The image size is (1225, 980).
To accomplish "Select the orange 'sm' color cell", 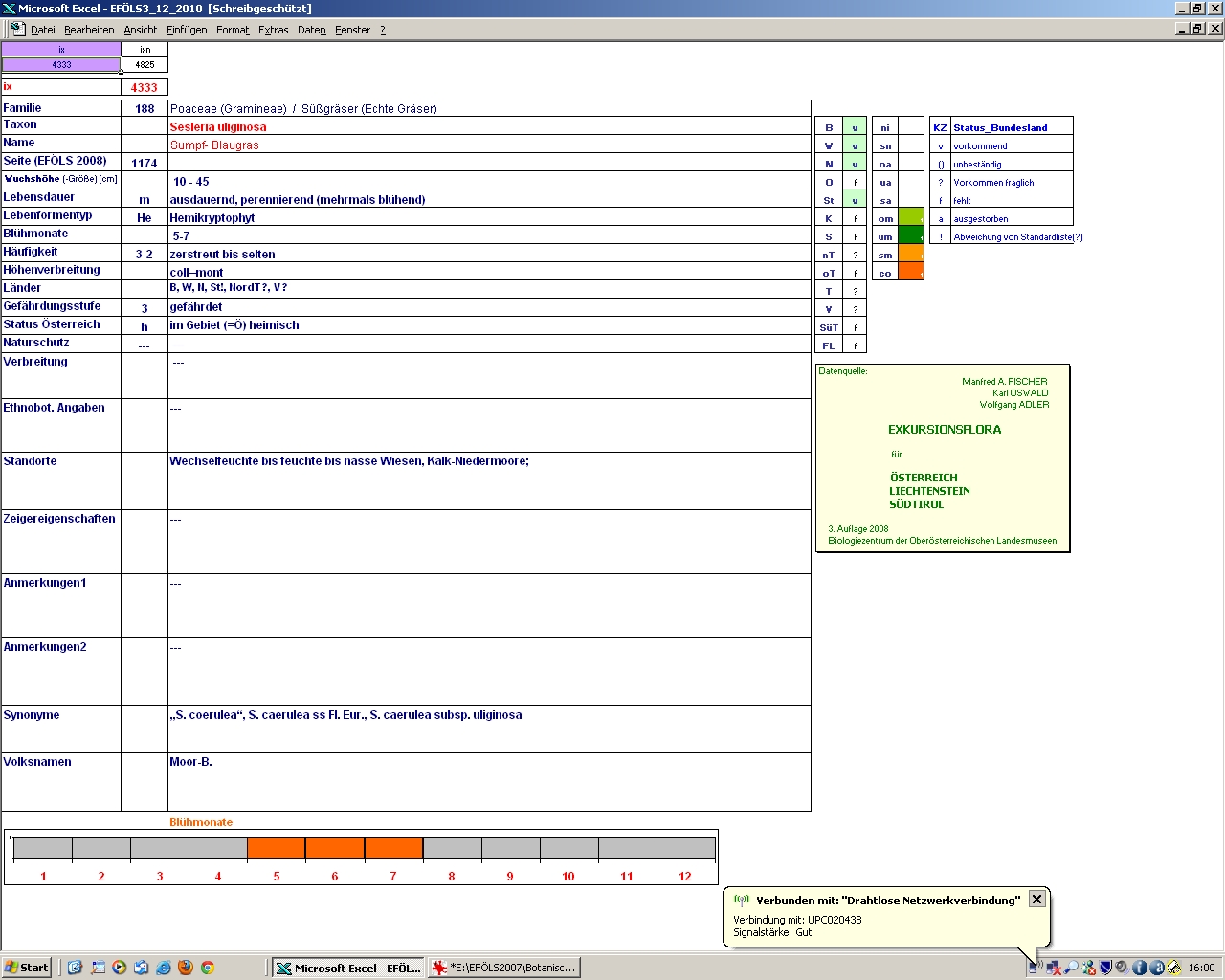I will tap(911, 255).
